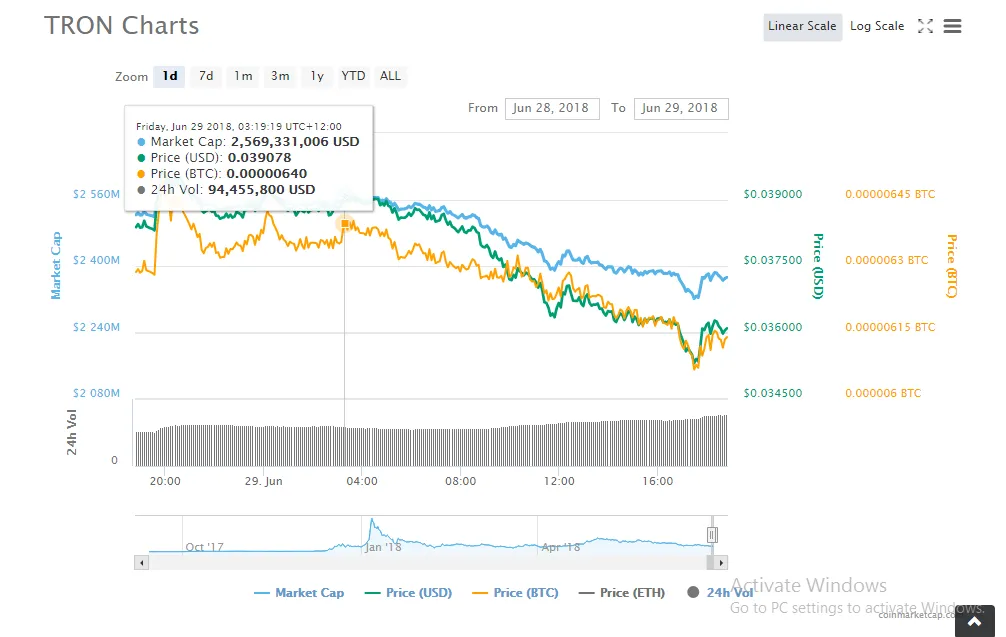Toggle the 24h Vol legend series
Screen dimensions: 1006x637
pos(720,593)
